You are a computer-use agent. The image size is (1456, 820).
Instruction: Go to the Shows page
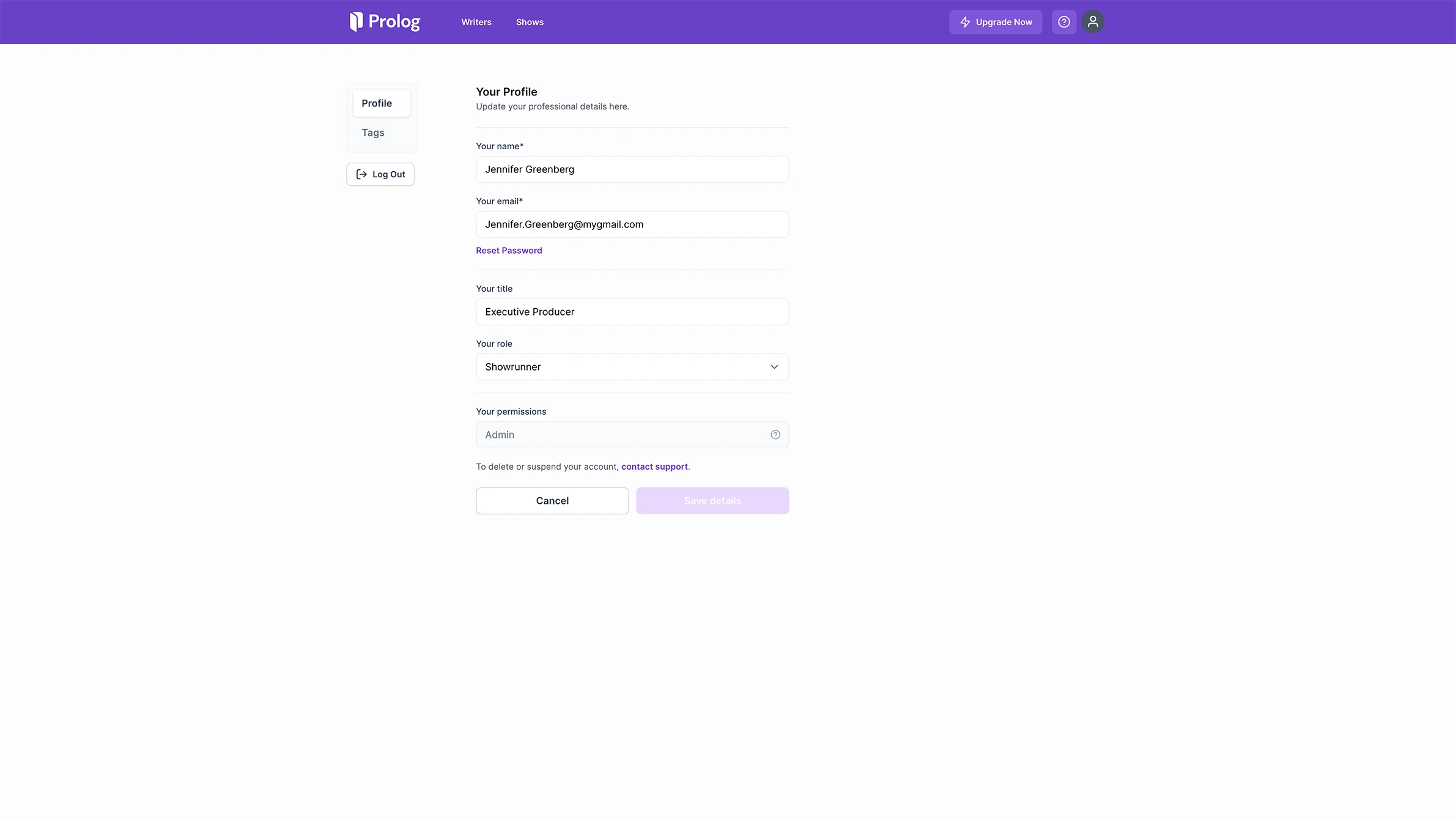pyautogui.click(x=530, y=22)
